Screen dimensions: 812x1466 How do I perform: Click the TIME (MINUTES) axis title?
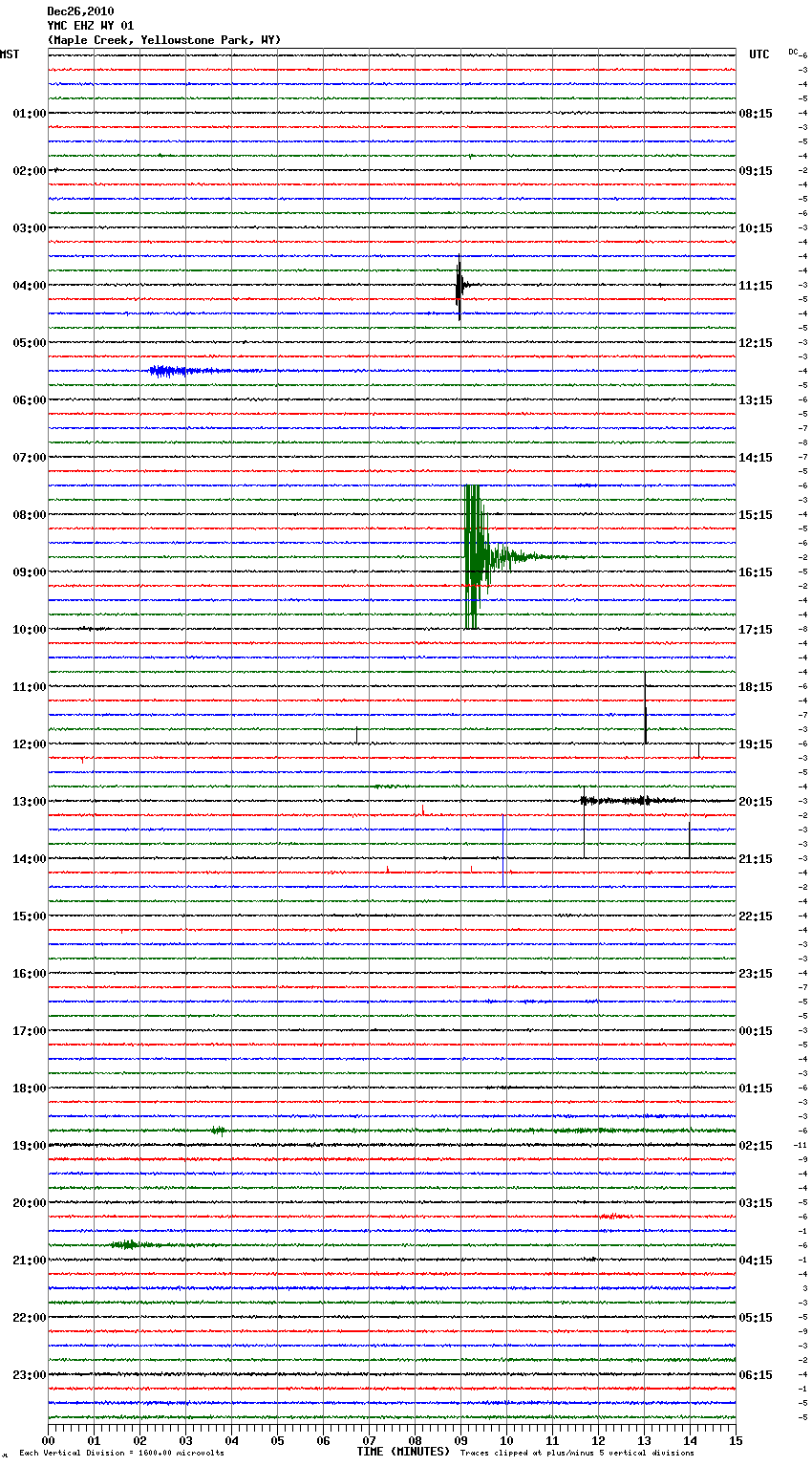point(403,1452)
